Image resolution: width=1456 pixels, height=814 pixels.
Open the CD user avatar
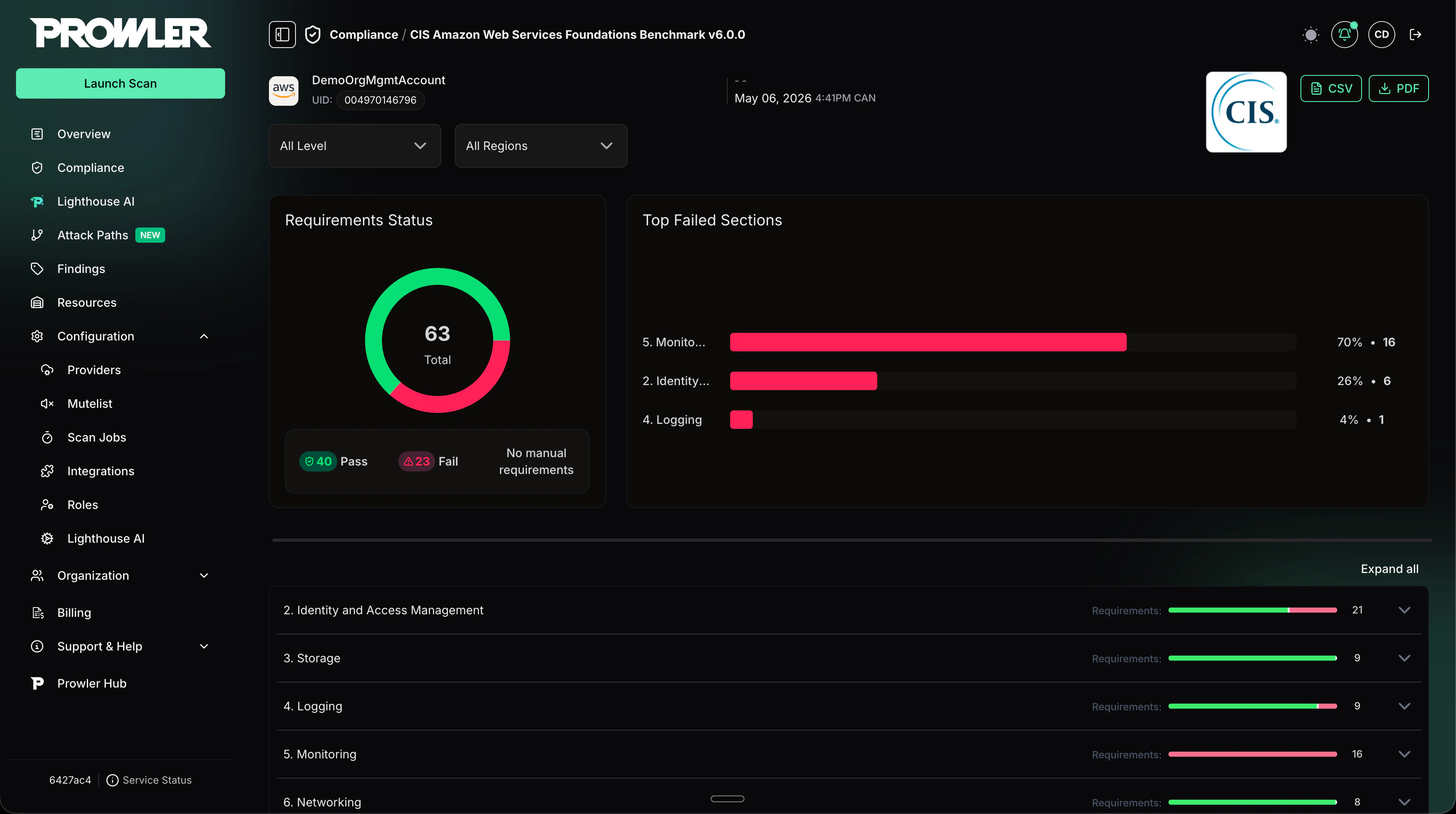point(1381,35)
